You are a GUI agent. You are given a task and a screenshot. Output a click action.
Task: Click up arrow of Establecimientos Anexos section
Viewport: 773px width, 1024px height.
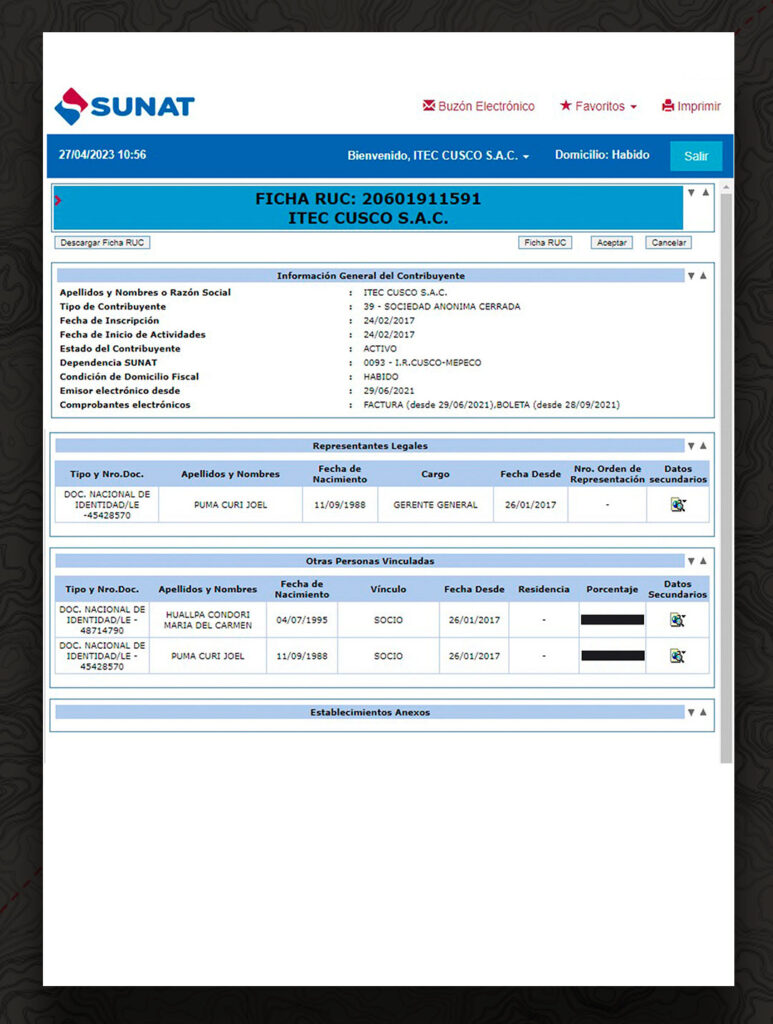[703, 712]
